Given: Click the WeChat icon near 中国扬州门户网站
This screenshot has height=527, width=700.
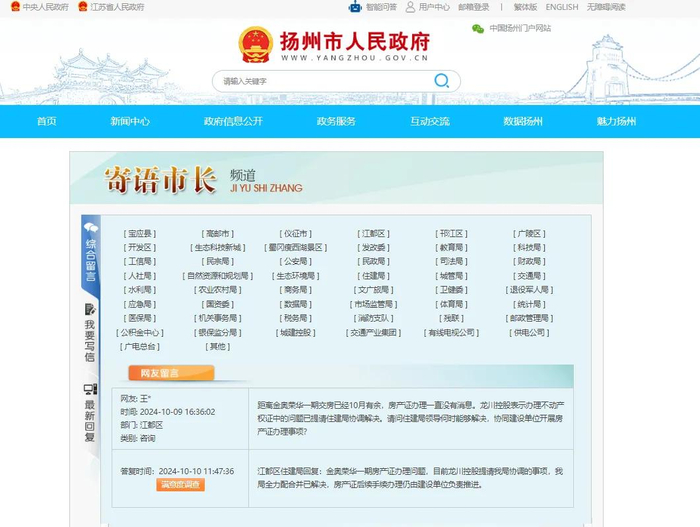Looking at the screenshot, I should click(x=478, y=29).
